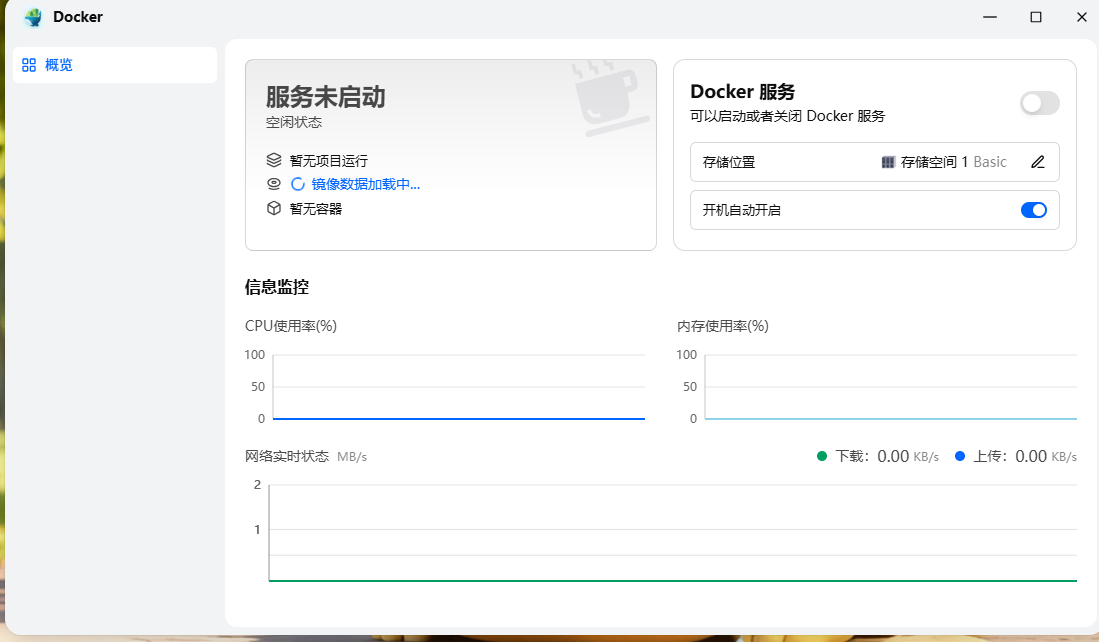Click the layers icon next to 暂无项目运行
1099x642 pixels.
[x=274, y=160]
